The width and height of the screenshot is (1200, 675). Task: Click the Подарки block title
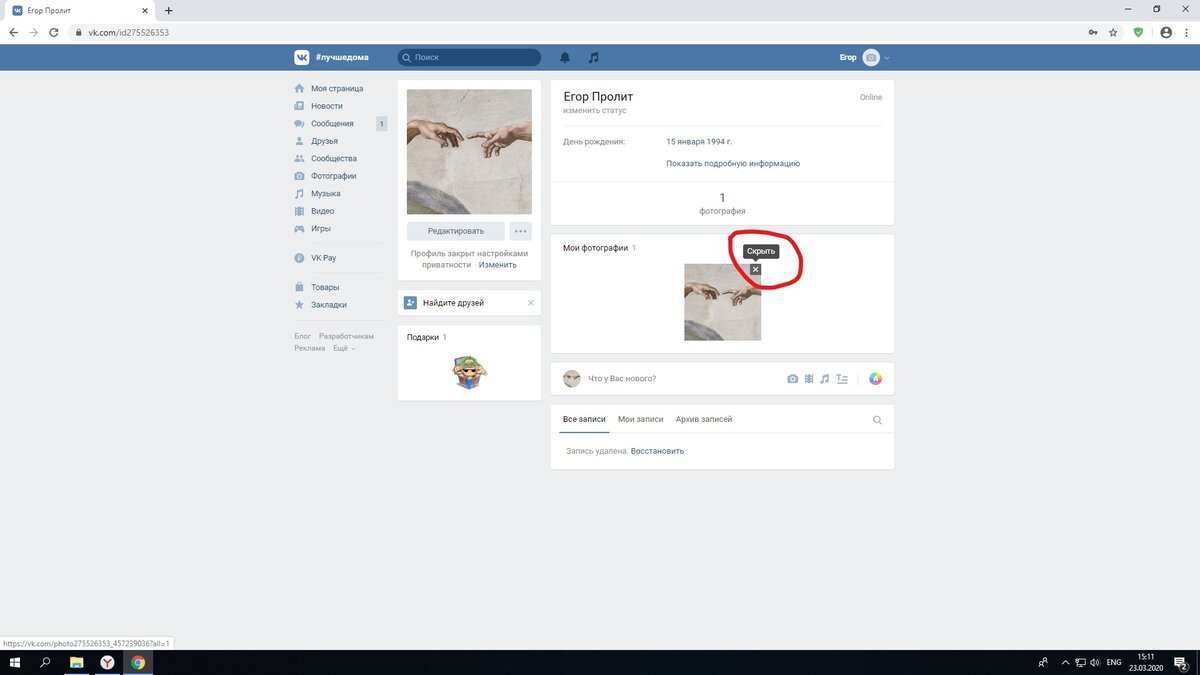click(x=423, y=338)
